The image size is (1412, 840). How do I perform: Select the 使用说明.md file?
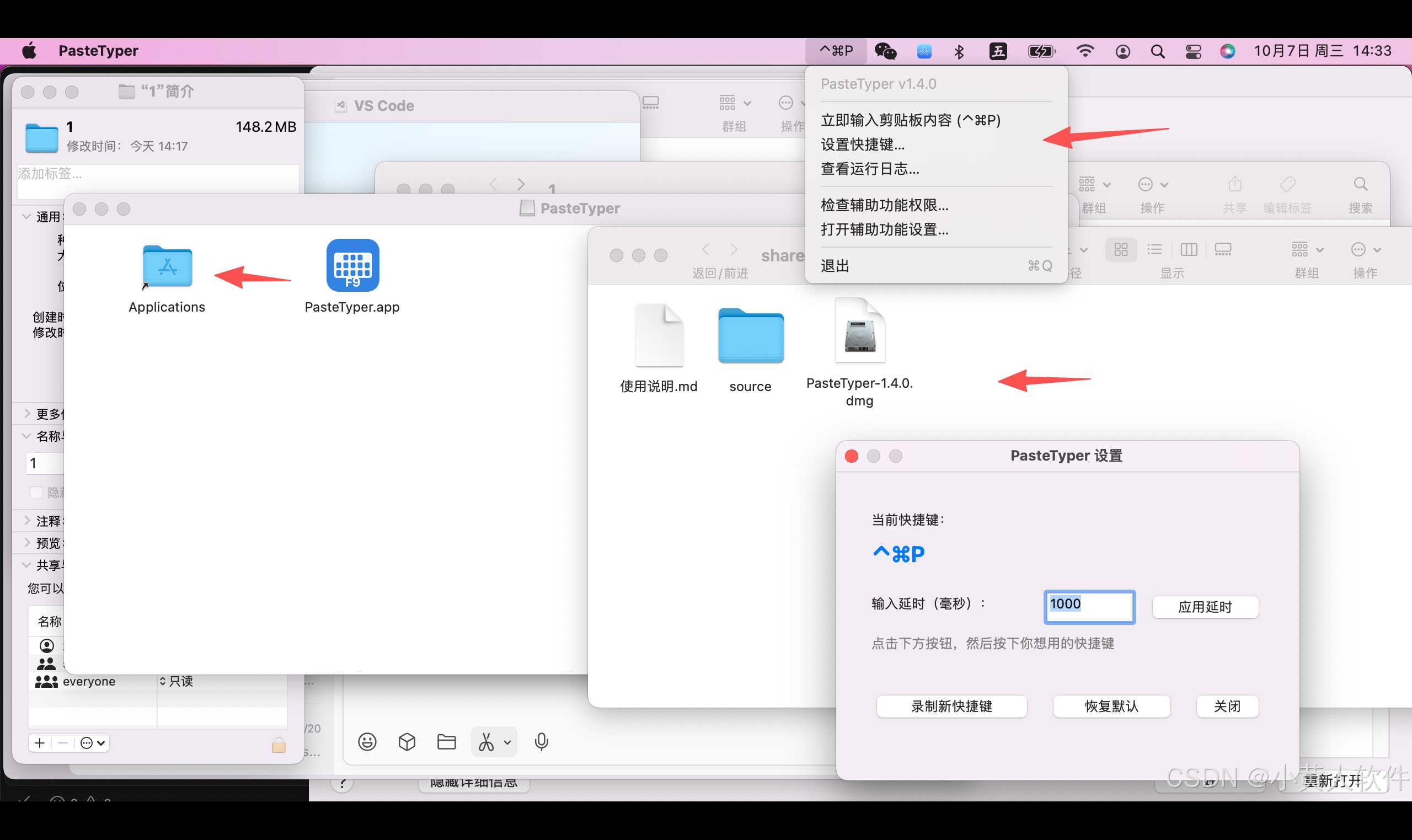[659, 348]
